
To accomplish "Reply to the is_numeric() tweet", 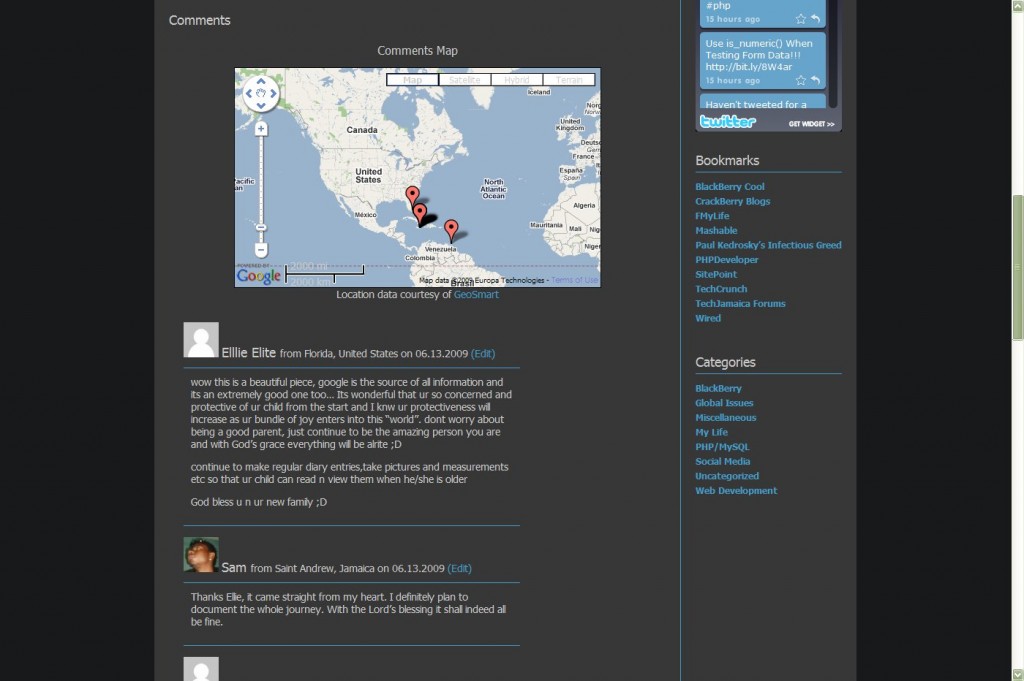I will pos(815,80).
